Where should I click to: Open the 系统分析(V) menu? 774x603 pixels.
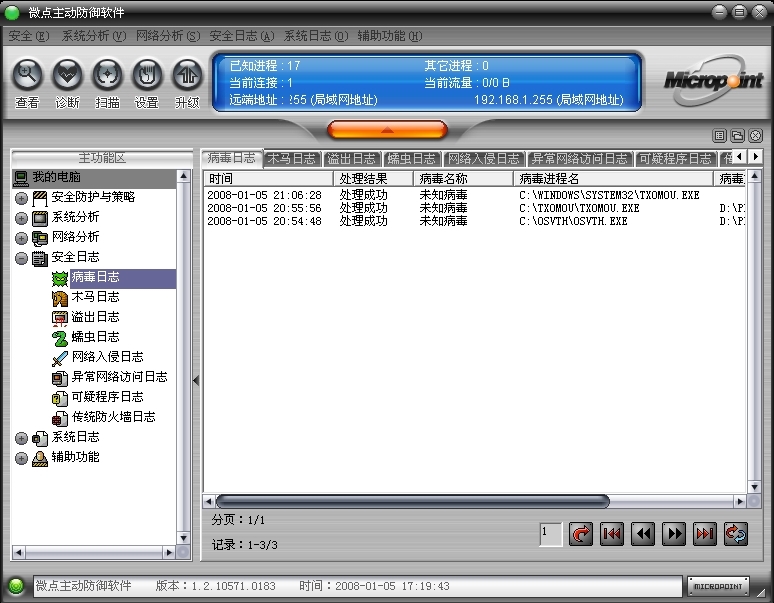point(94,36)
